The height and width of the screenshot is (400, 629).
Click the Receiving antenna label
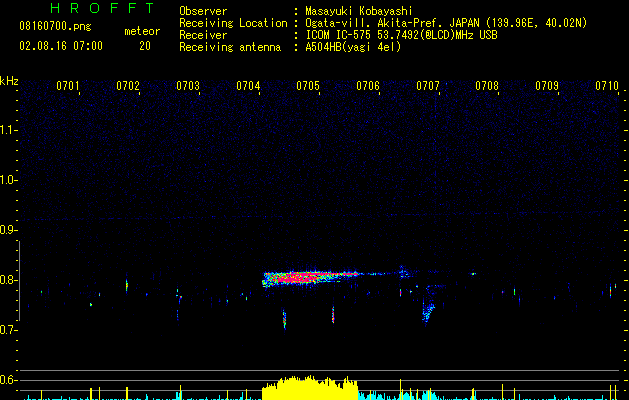[x=230, y=47]
